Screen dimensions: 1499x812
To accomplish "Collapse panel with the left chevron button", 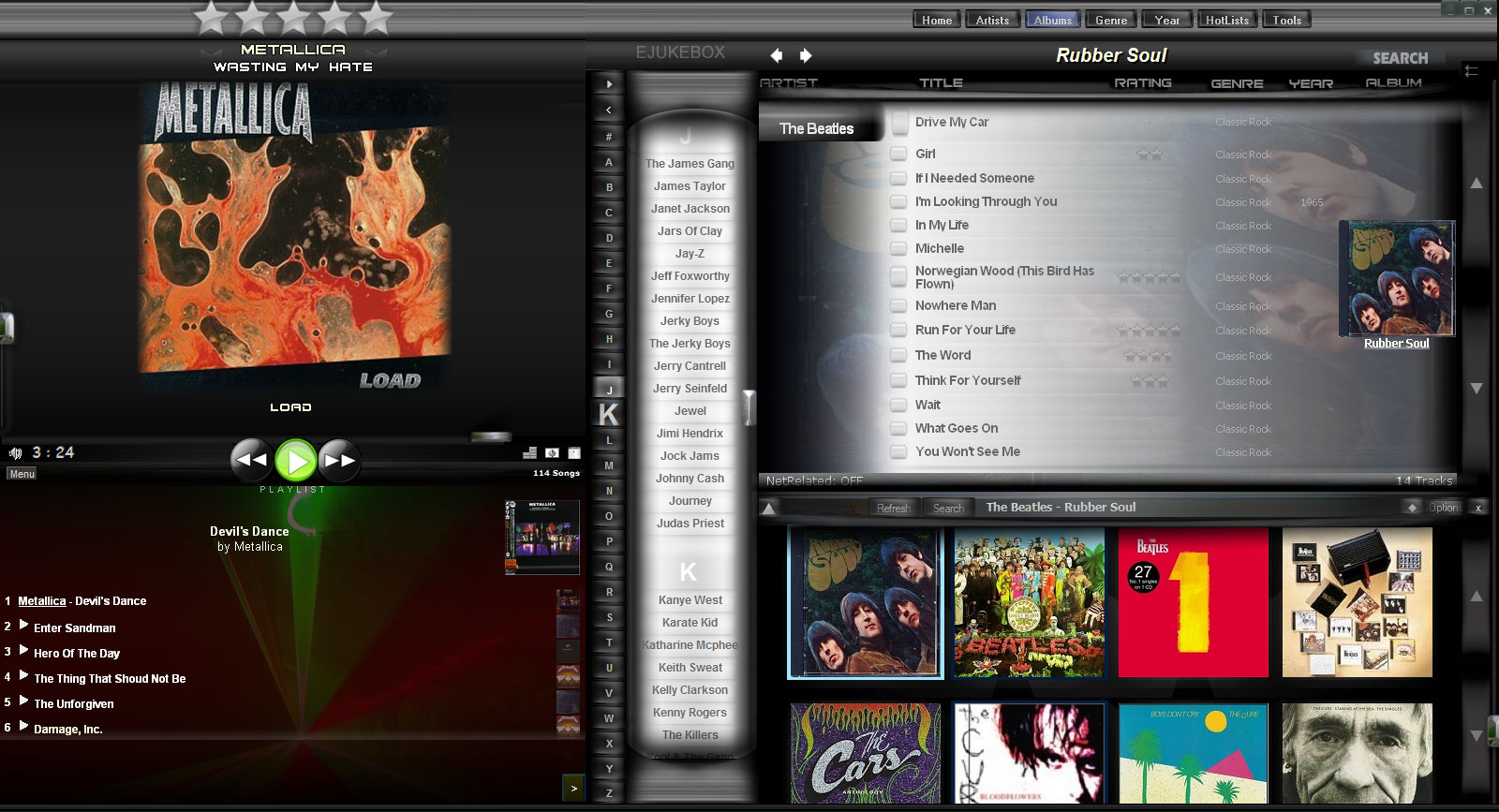I will [x=609, y=110].
